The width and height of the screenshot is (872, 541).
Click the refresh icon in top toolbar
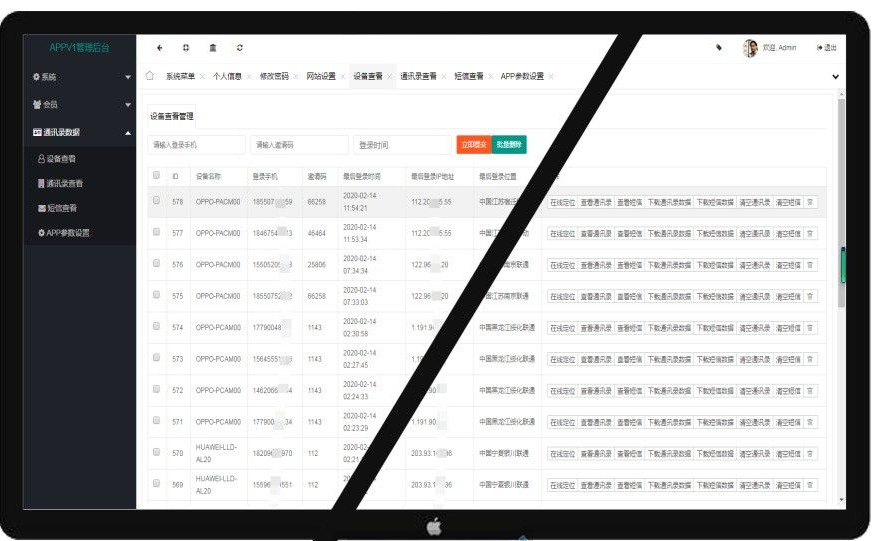click(x=239, y=48)
